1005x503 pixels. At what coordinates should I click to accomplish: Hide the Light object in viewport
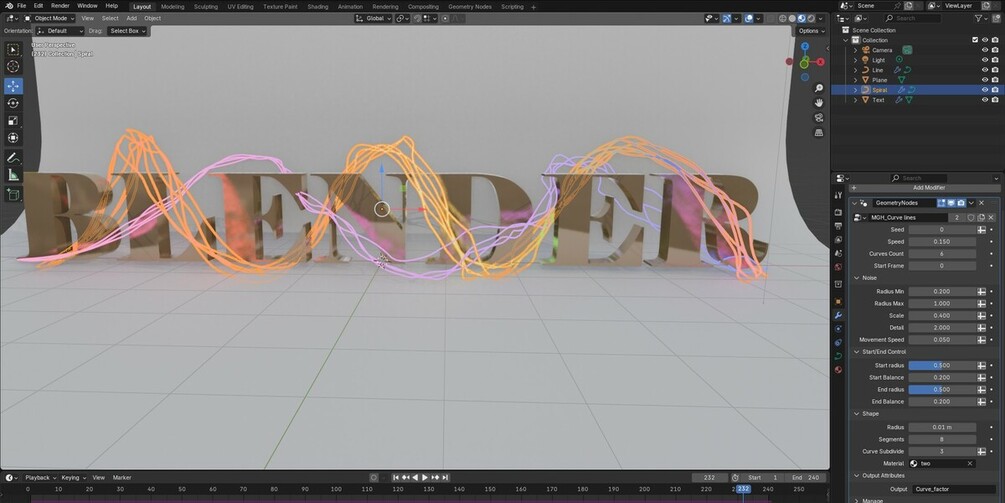coord(985,60)
